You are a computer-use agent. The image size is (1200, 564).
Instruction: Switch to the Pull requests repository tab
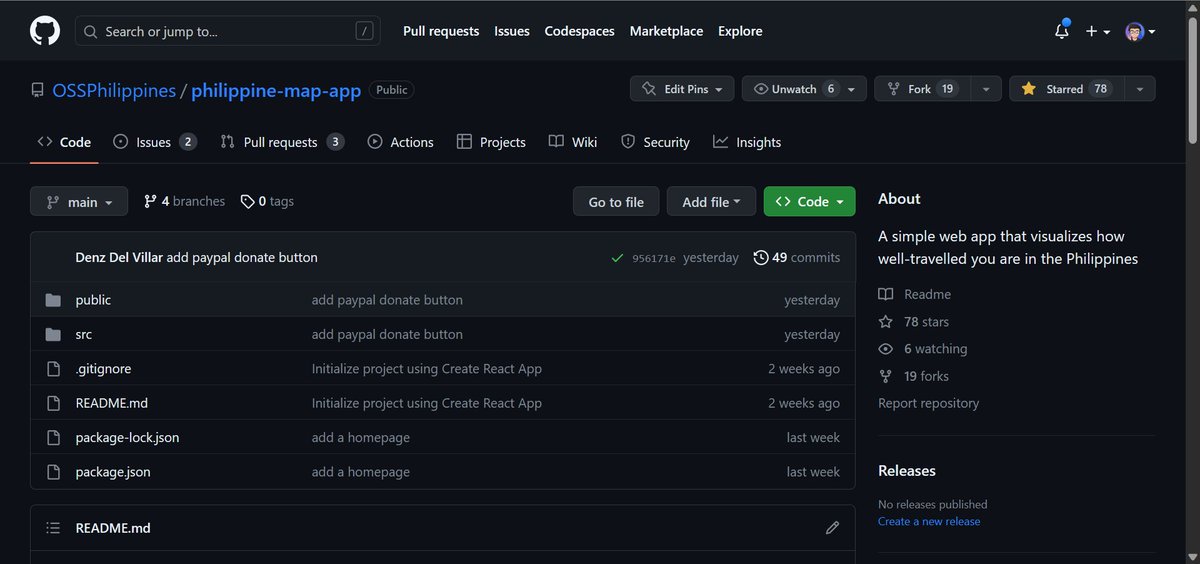point(282,142)
